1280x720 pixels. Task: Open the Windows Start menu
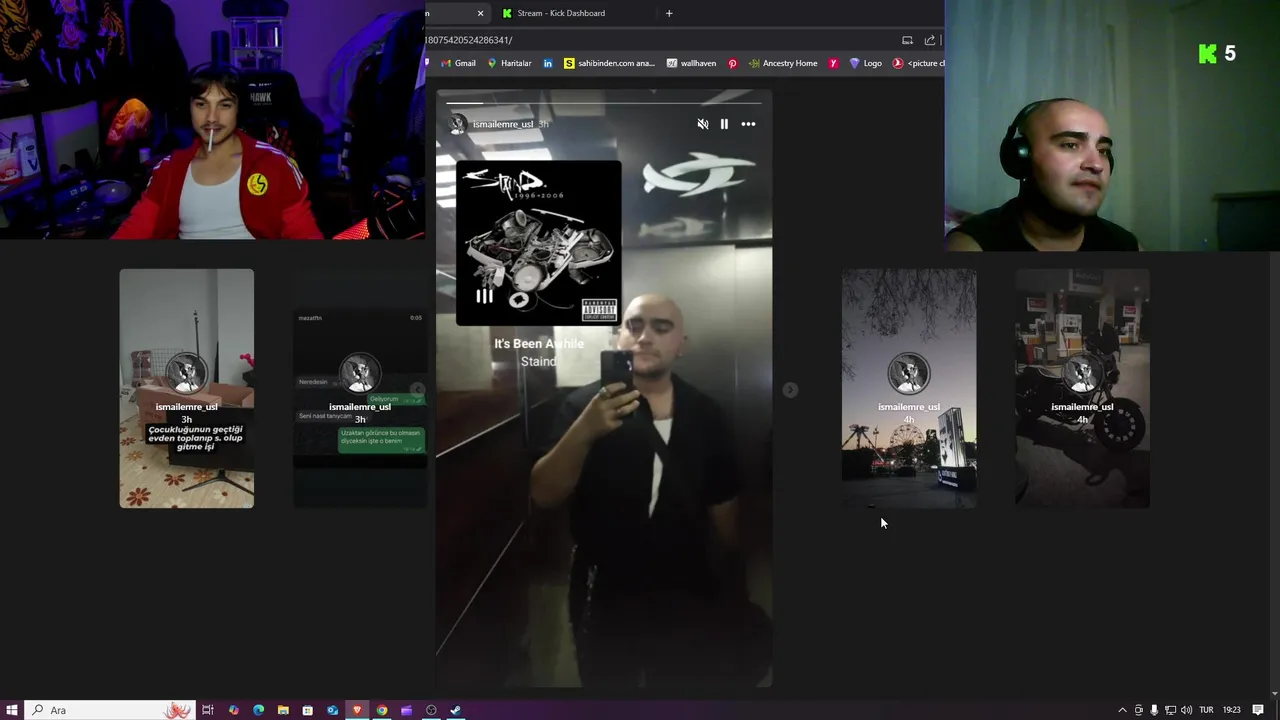coord(12,710)
